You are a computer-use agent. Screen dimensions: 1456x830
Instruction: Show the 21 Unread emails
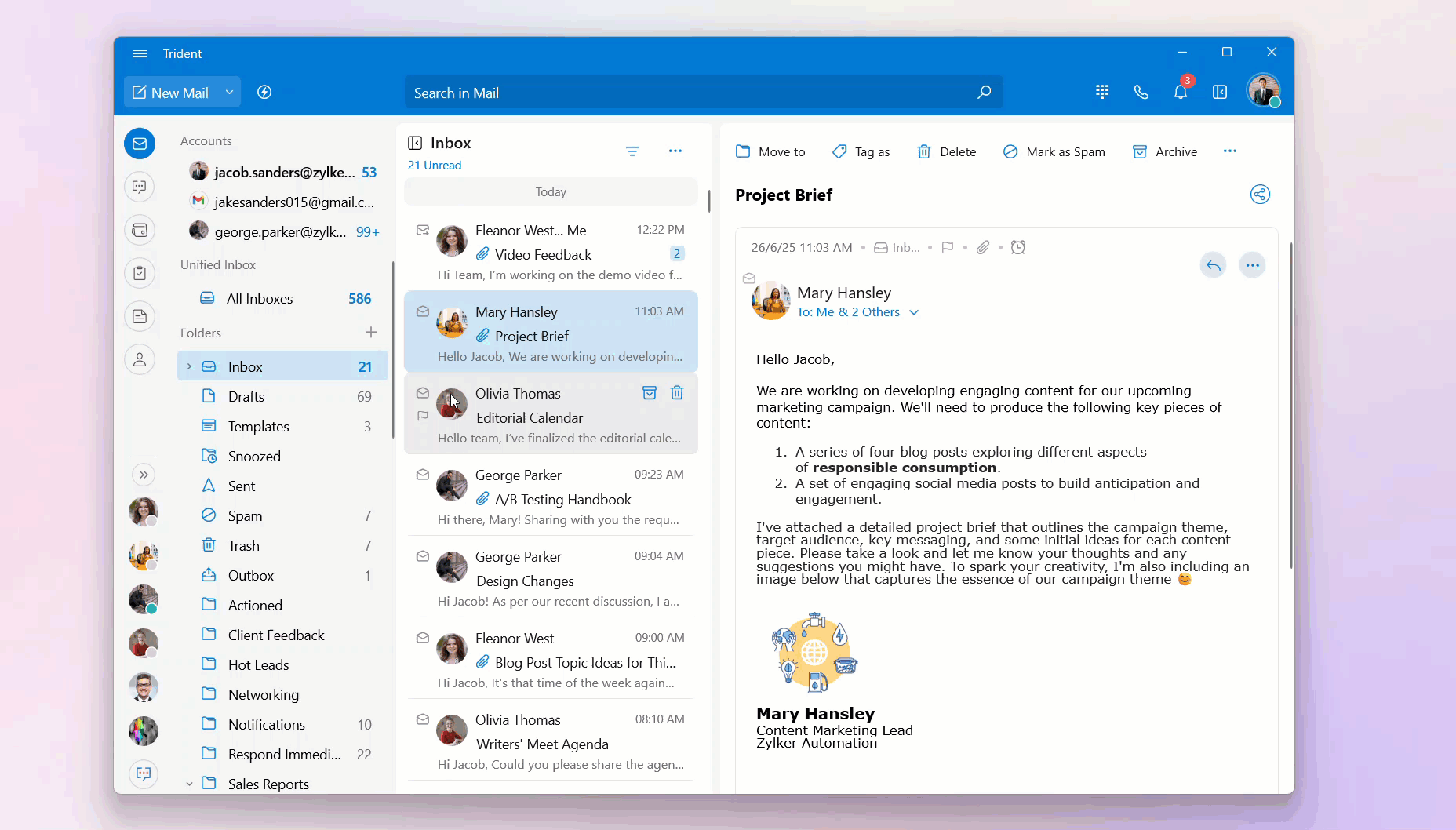435,166
